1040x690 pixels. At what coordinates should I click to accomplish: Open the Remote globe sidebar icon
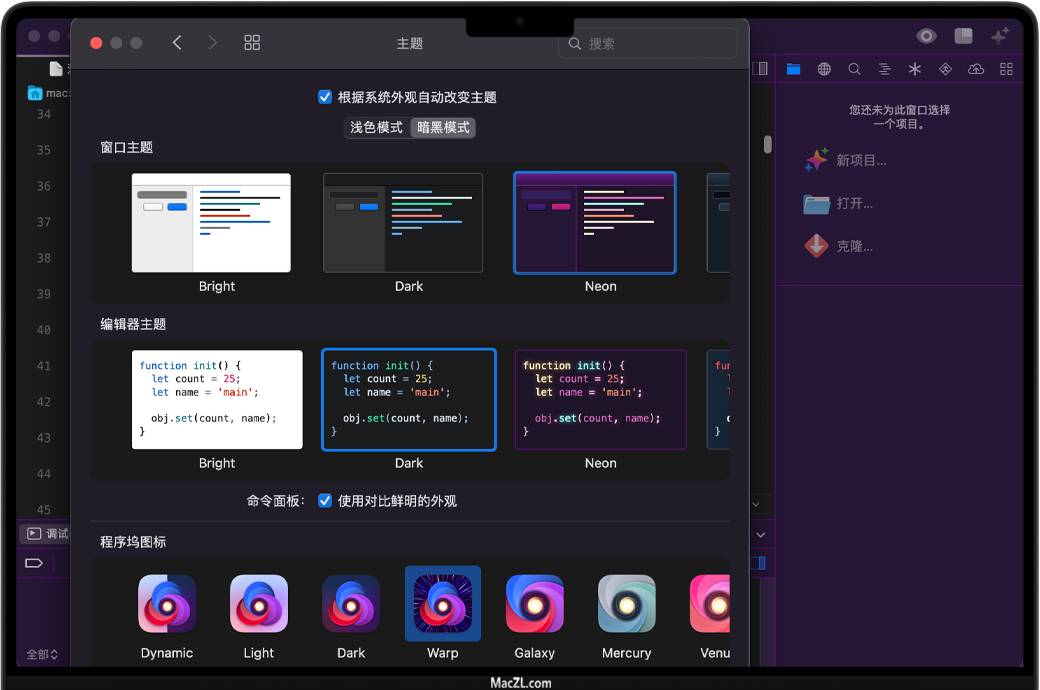824,69
